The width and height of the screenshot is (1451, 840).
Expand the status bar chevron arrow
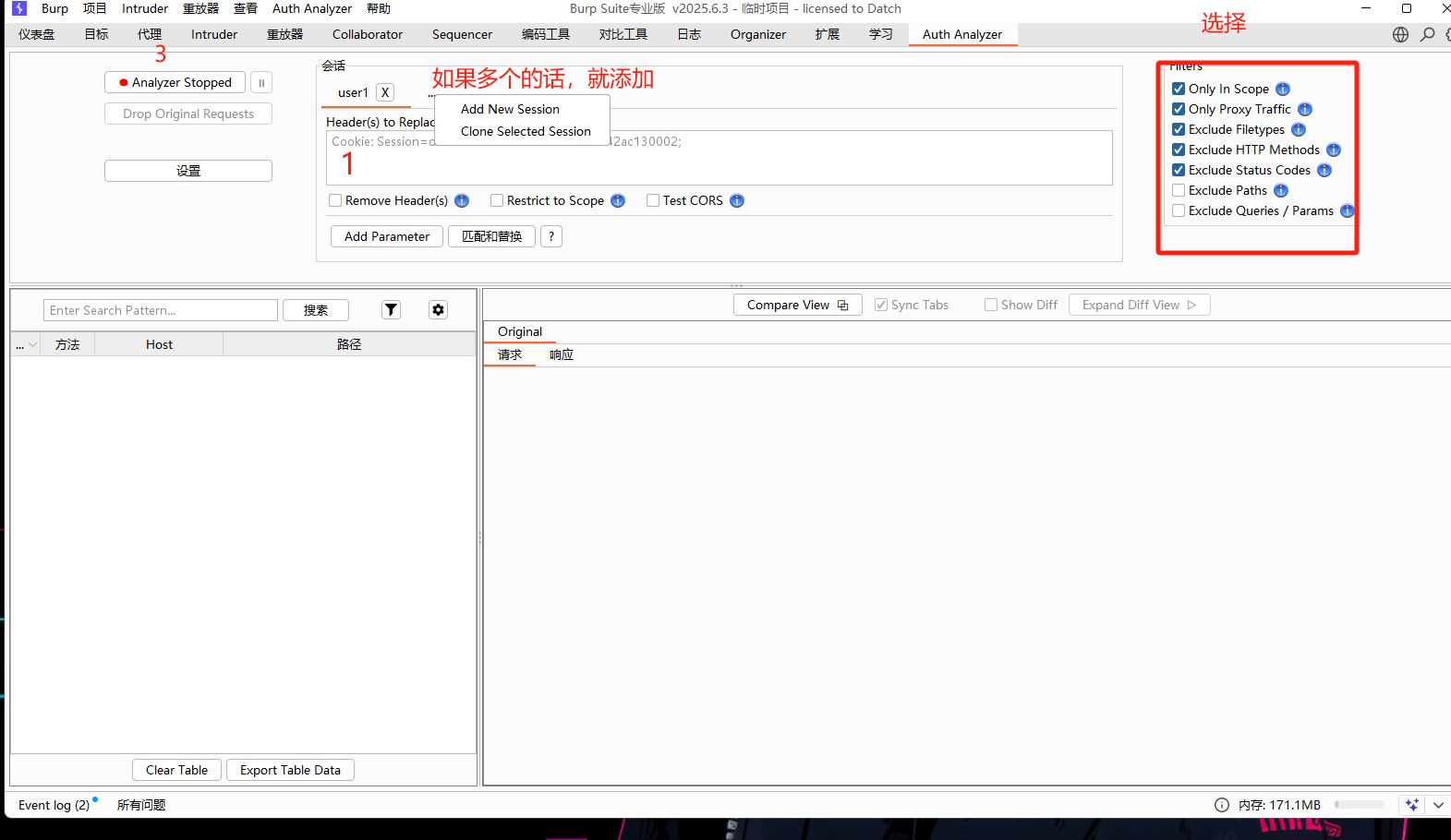tap(1438, 805)
